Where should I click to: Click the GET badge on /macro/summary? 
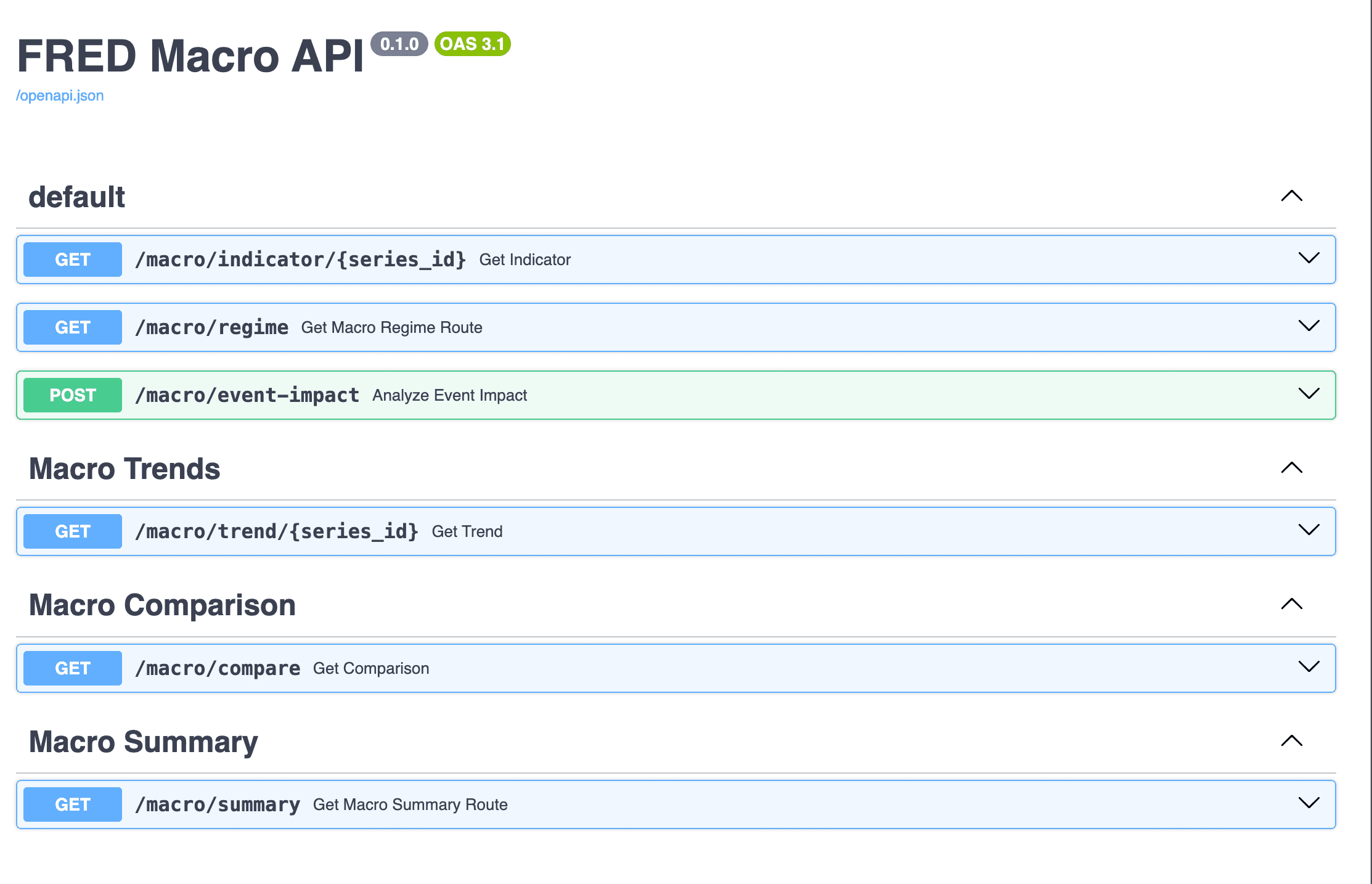coord(72,804)
